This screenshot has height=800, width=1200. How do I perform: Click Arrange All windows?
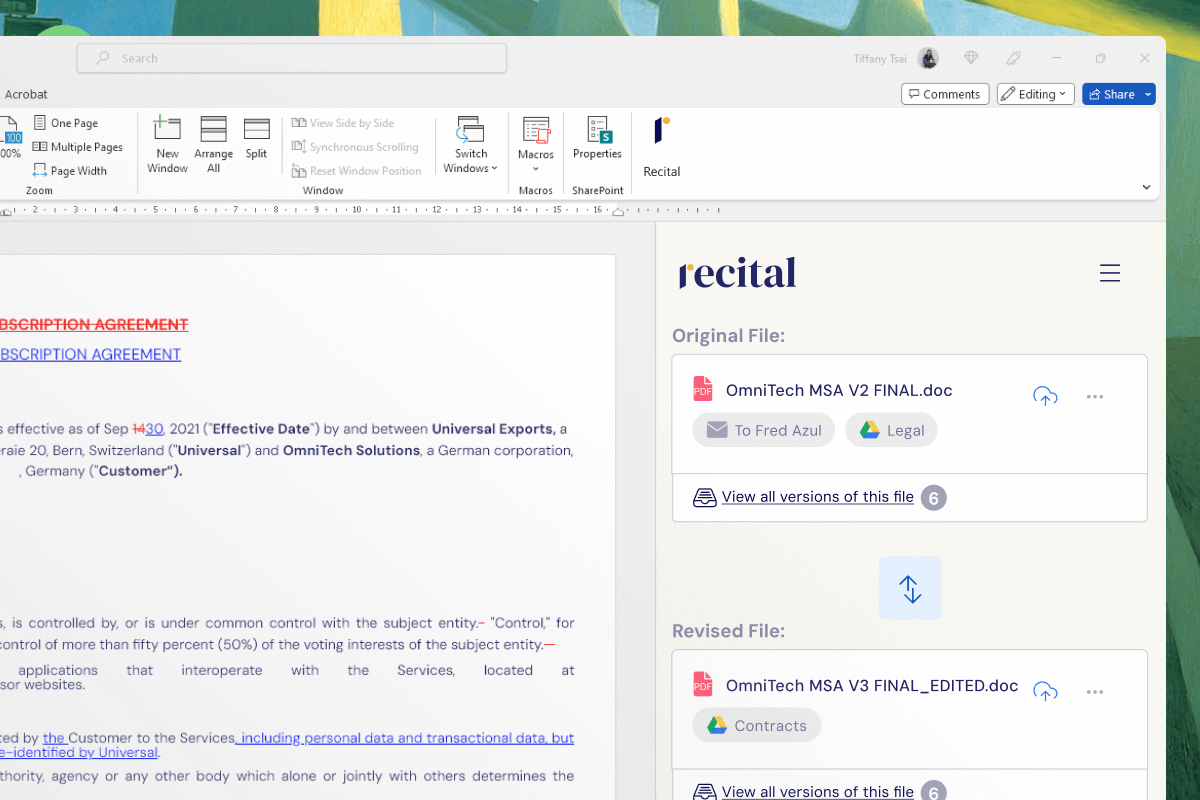tap(213, 145)
